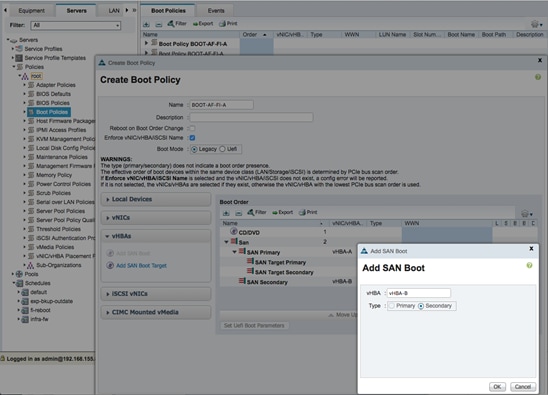Click Filter in Boot Order toolbar
The height and width of the screenshot is (395, 548).
pyautogui.click(x=257, y=212)
